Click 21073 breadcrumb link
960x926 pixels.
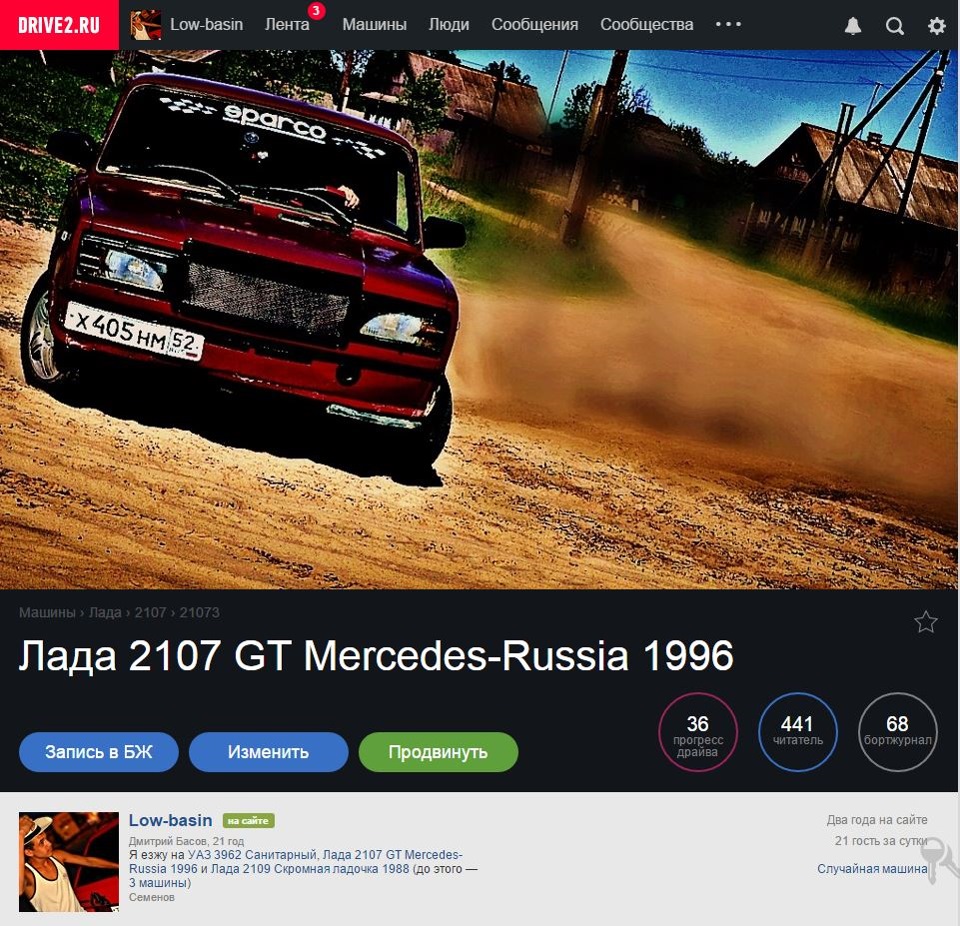(199, 612)
